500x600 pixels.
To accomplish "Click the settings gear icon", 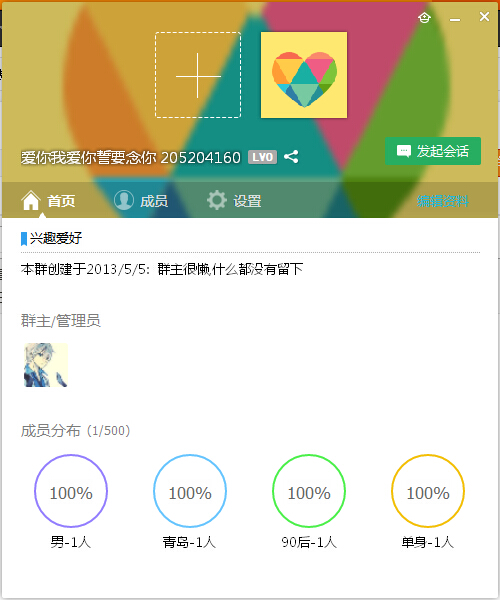I will pos(217,200).
